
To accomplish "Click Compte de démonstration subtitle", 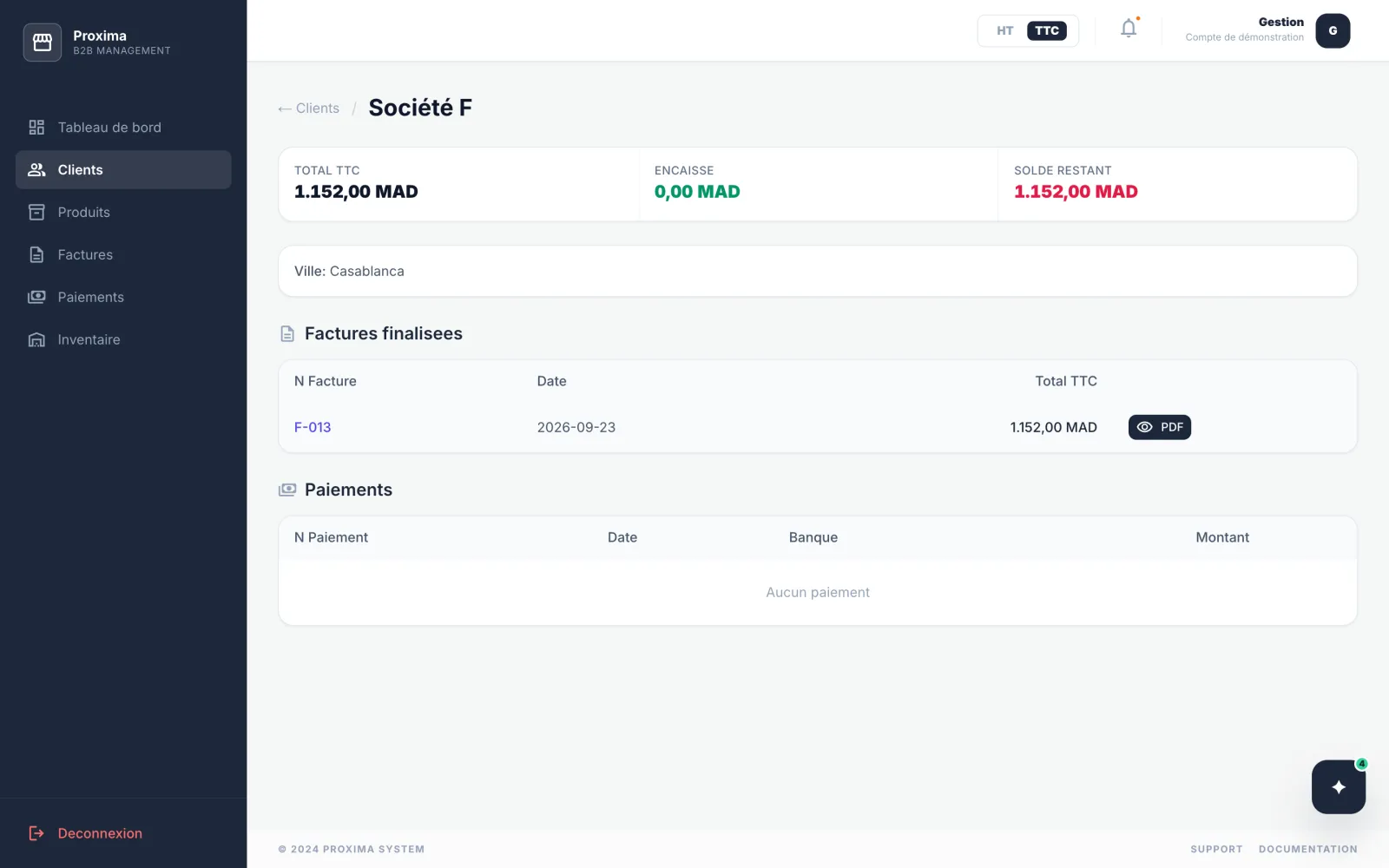I will [x=1244, y=37].
